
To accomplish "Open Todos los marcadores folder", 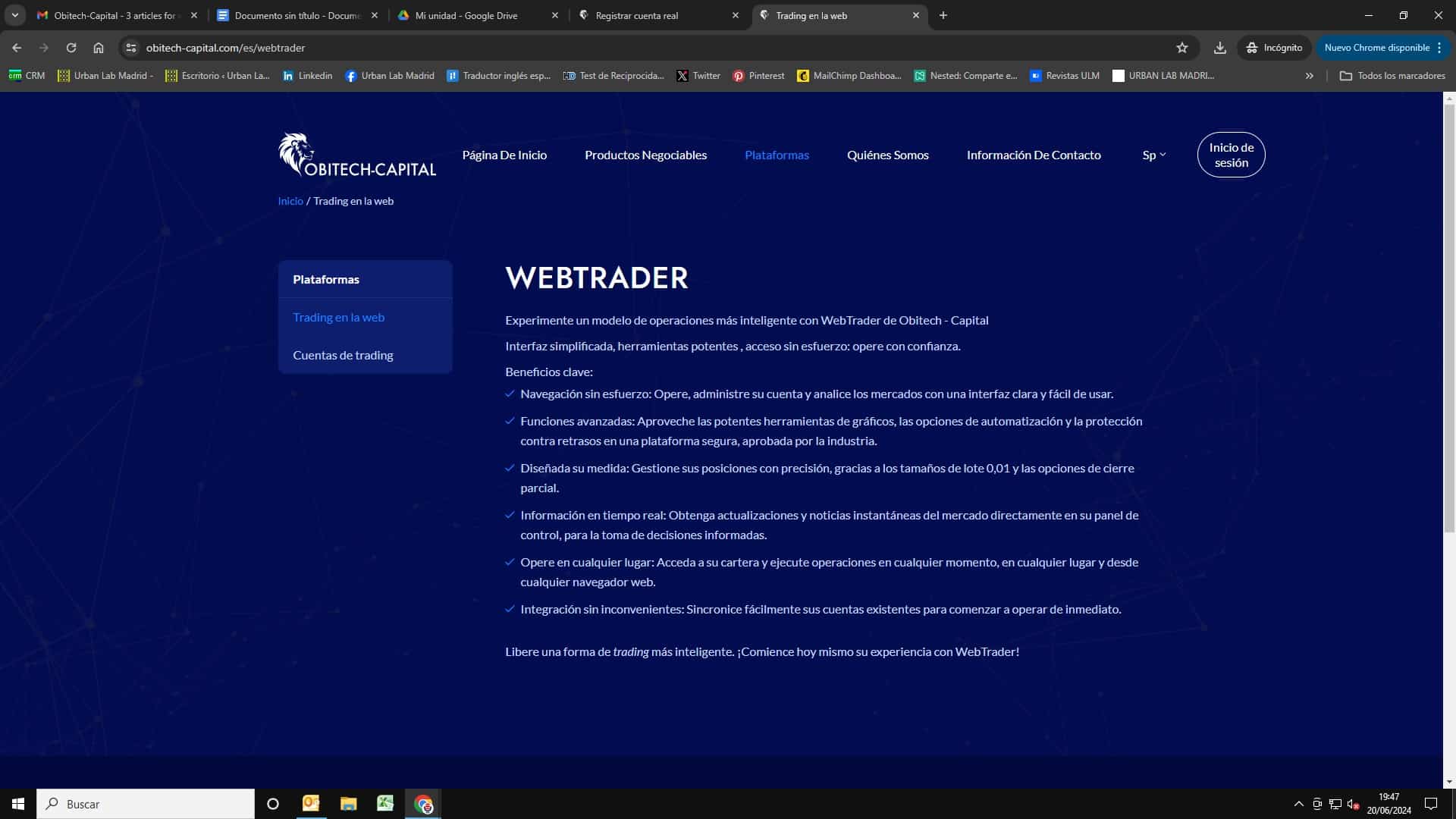I will 1392,76.
